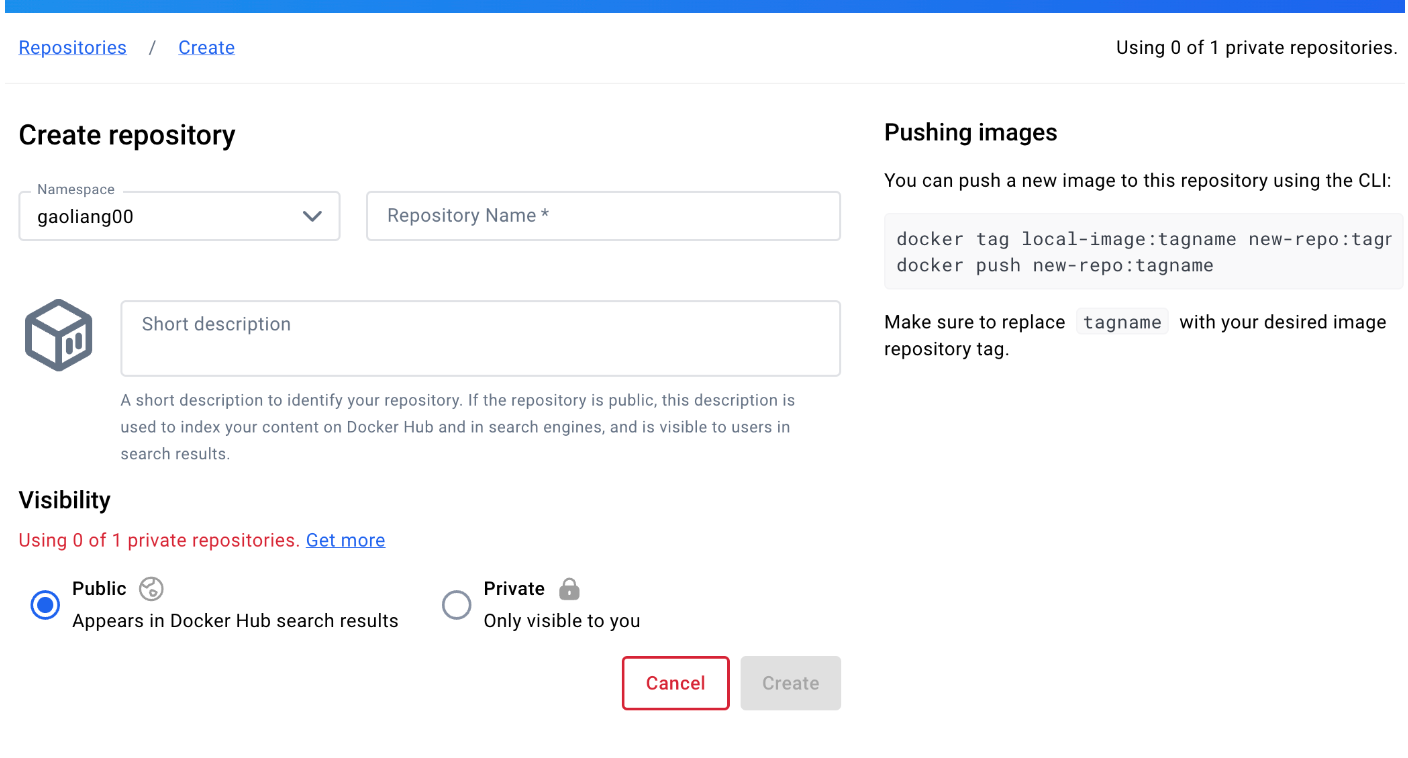This screenshot has height=758, width=1408.
Task: Select the Public visibility radio button
Action: click(x=45, y=605)
